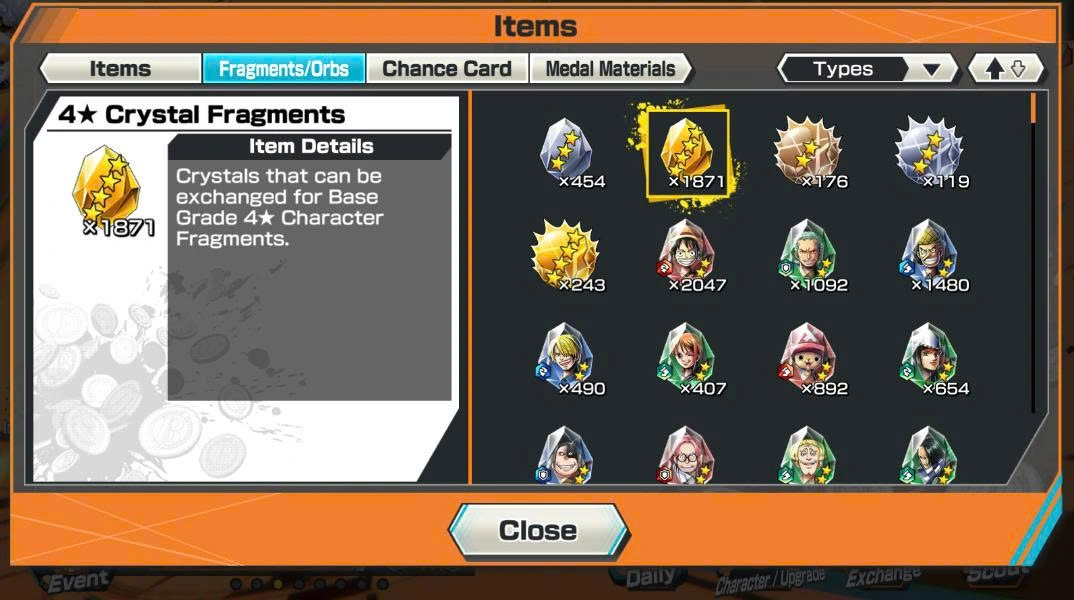Viewport: 1074px width, 600px height.
Task: Select Luffy character fragment x2047
Action: pyautogui.click(x=688, y=255)
